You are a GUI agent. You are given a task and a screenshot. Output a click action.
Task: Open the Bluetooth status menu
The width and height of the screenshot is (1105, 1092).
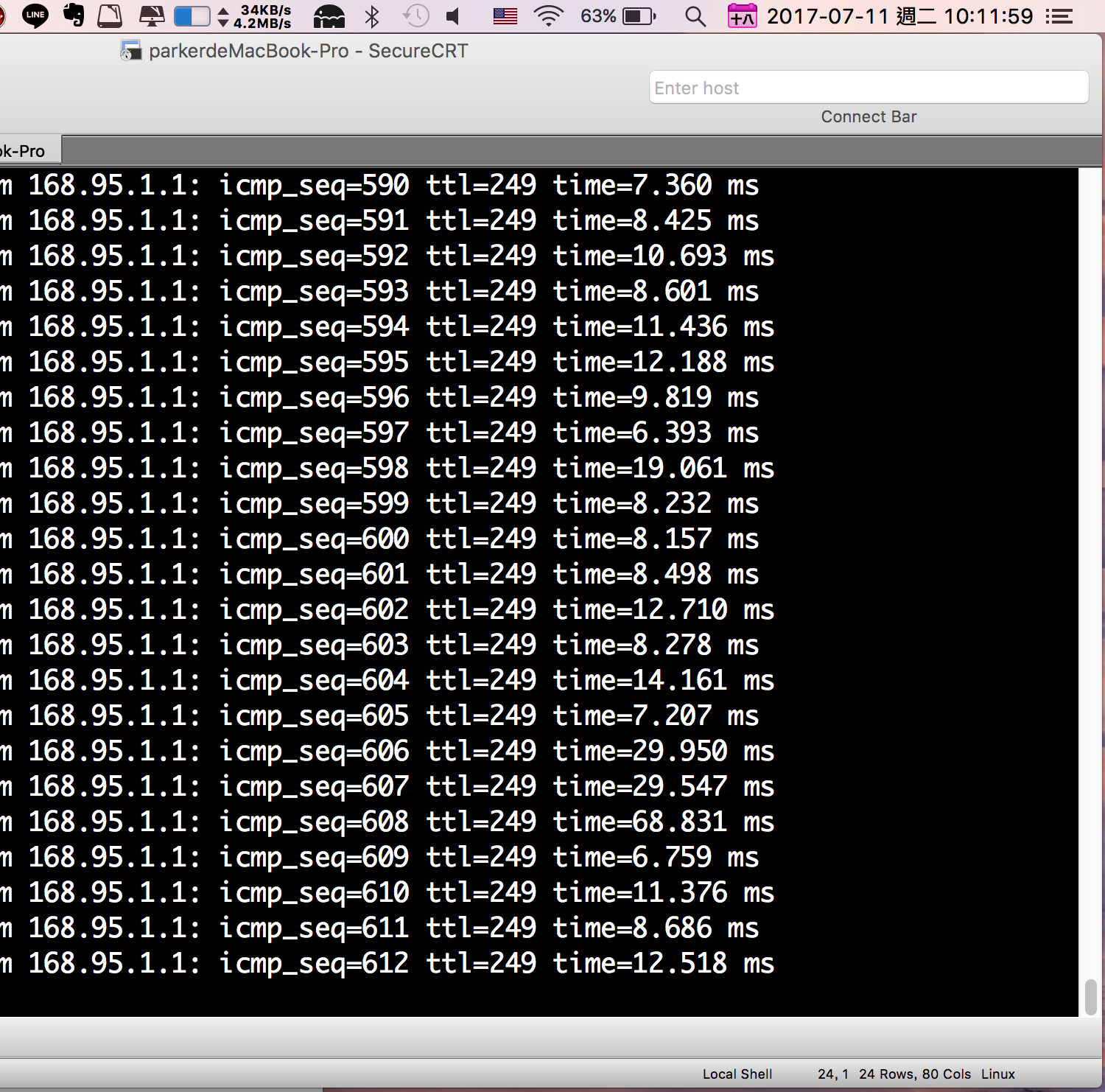(372, 16)
